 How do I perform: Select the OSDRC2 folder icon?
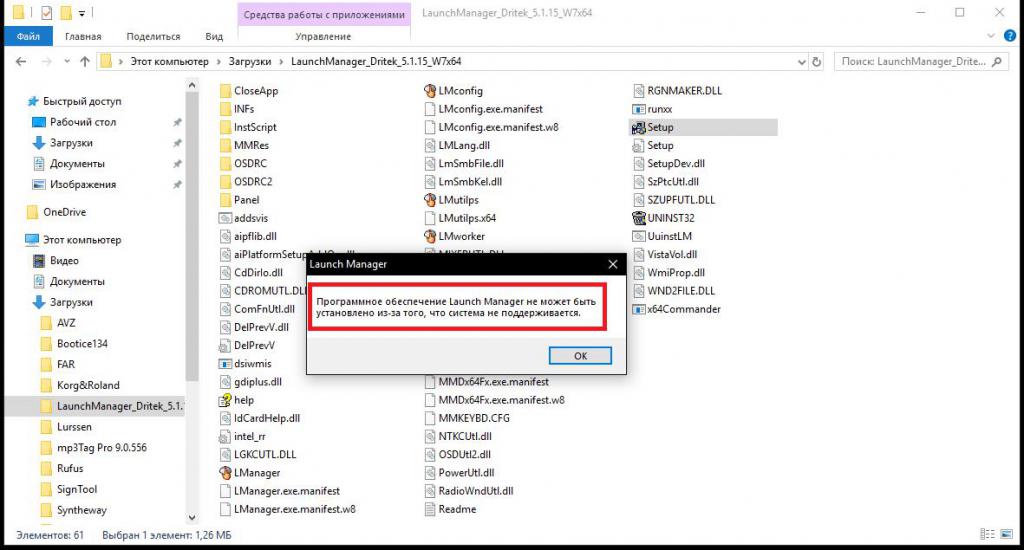[225, 182]
